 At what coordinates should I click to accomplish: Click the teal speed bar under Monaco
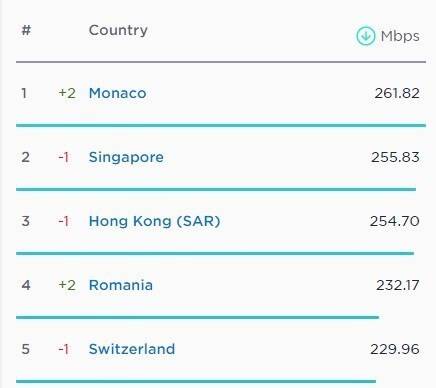[x=221, y=125]
